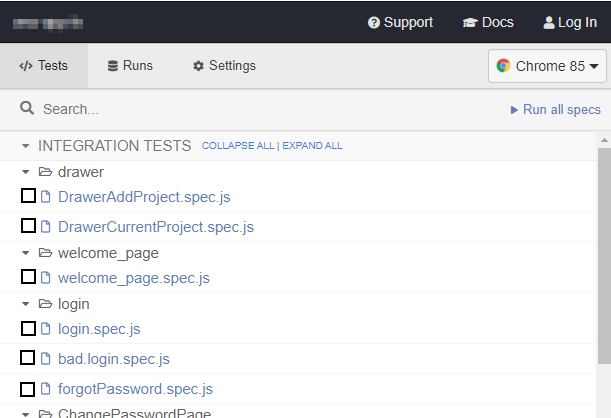611x418 pixels.
Task: Click file icon beside welcome_page.spec.js
Action: 46,277
